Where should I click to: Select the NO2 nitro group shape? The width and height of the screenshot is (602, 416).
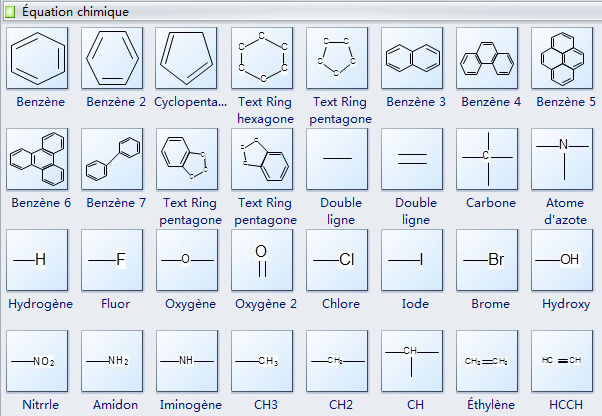coord(37,361)
